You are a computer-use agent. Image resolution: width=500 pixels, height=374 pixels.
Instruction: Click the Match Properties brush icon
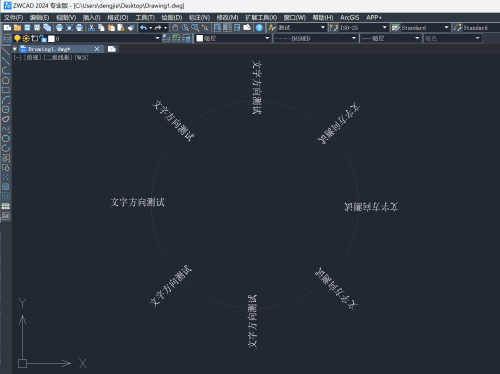click(131, 28)
